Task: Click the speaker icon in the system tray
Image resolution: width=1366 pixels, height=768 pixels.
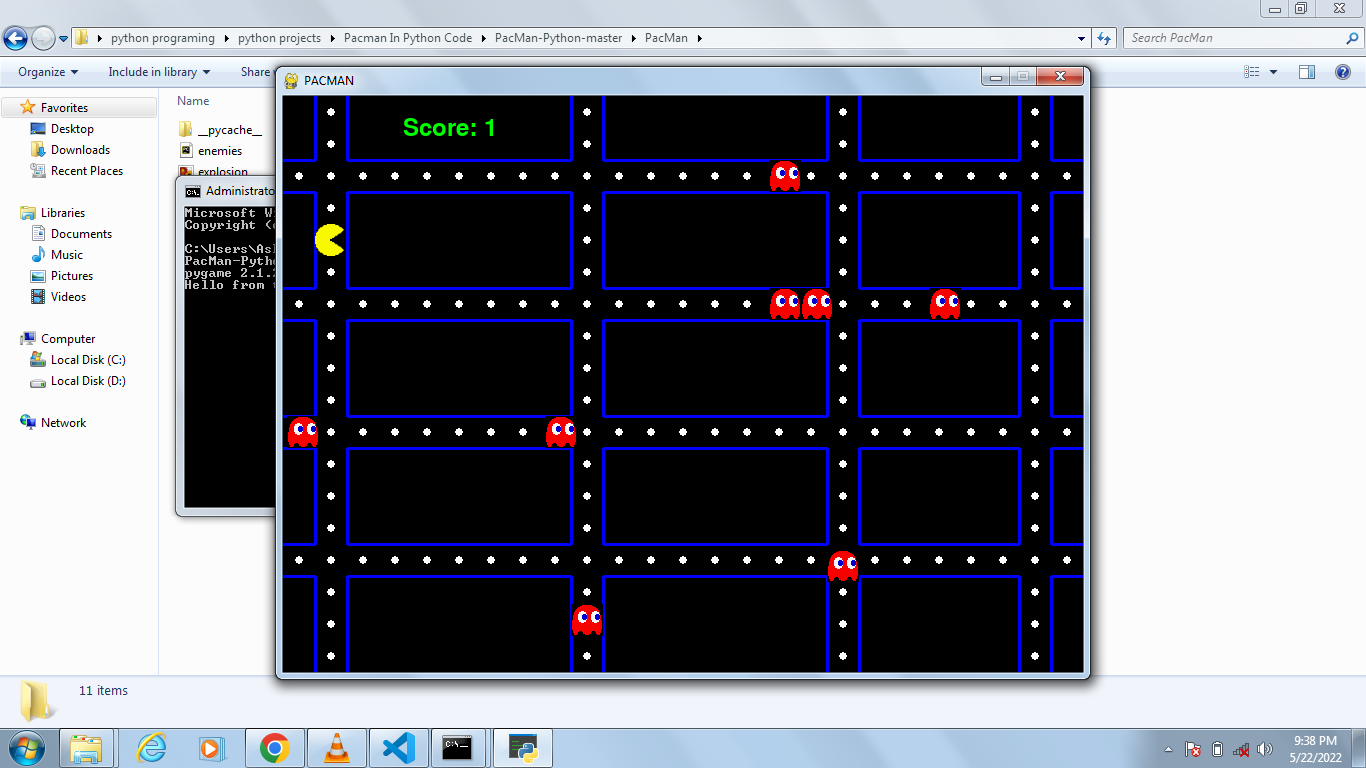Action: tap(1265, 747)
